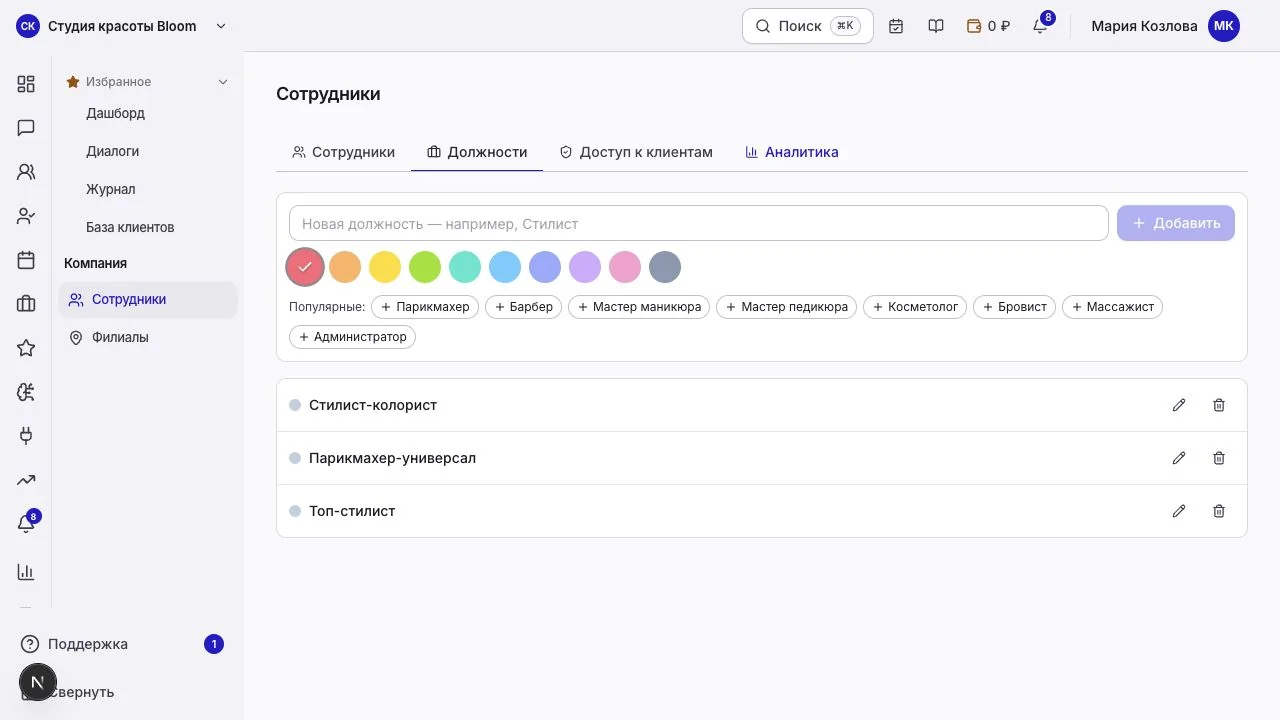Click the person-with-checkmark icon in sidebar rail
This screenshot has width=1280, height=720.
coord(26,216)
